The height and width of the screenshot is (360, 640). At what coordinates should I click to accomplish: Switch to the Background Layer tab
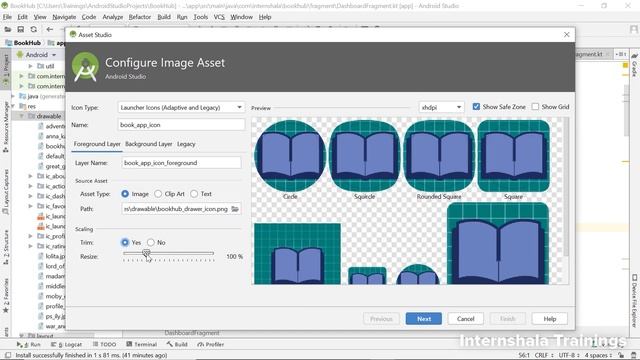coord(149,144)
